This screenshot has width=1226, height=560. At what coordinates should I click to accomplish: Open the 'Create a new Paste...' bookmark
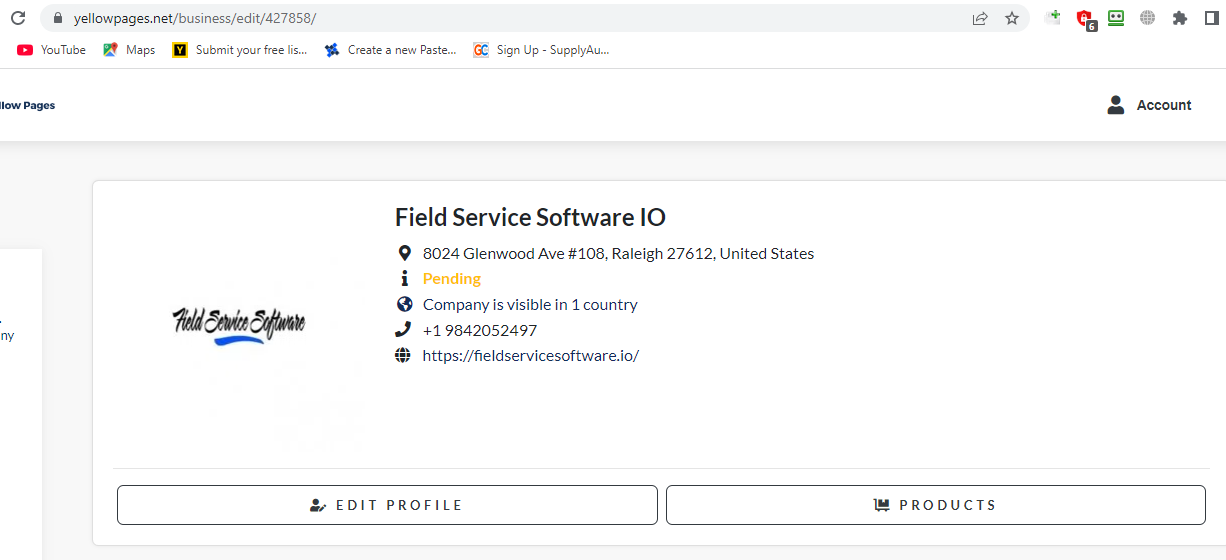[x=391, y=50]
